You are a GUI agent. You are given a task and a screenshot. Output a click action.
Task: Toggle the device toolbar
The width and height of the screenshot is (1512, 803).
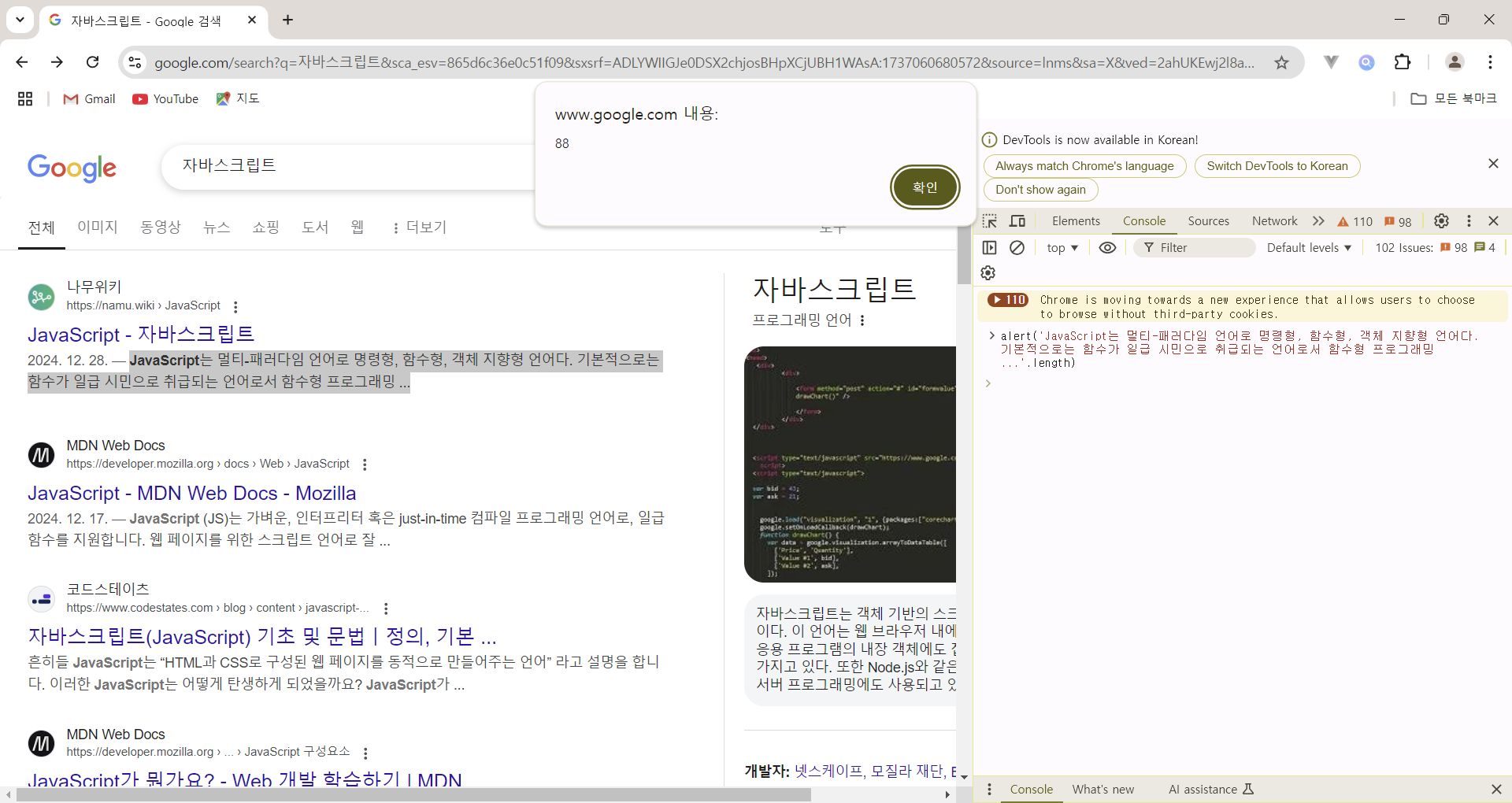click(1017, 221)
